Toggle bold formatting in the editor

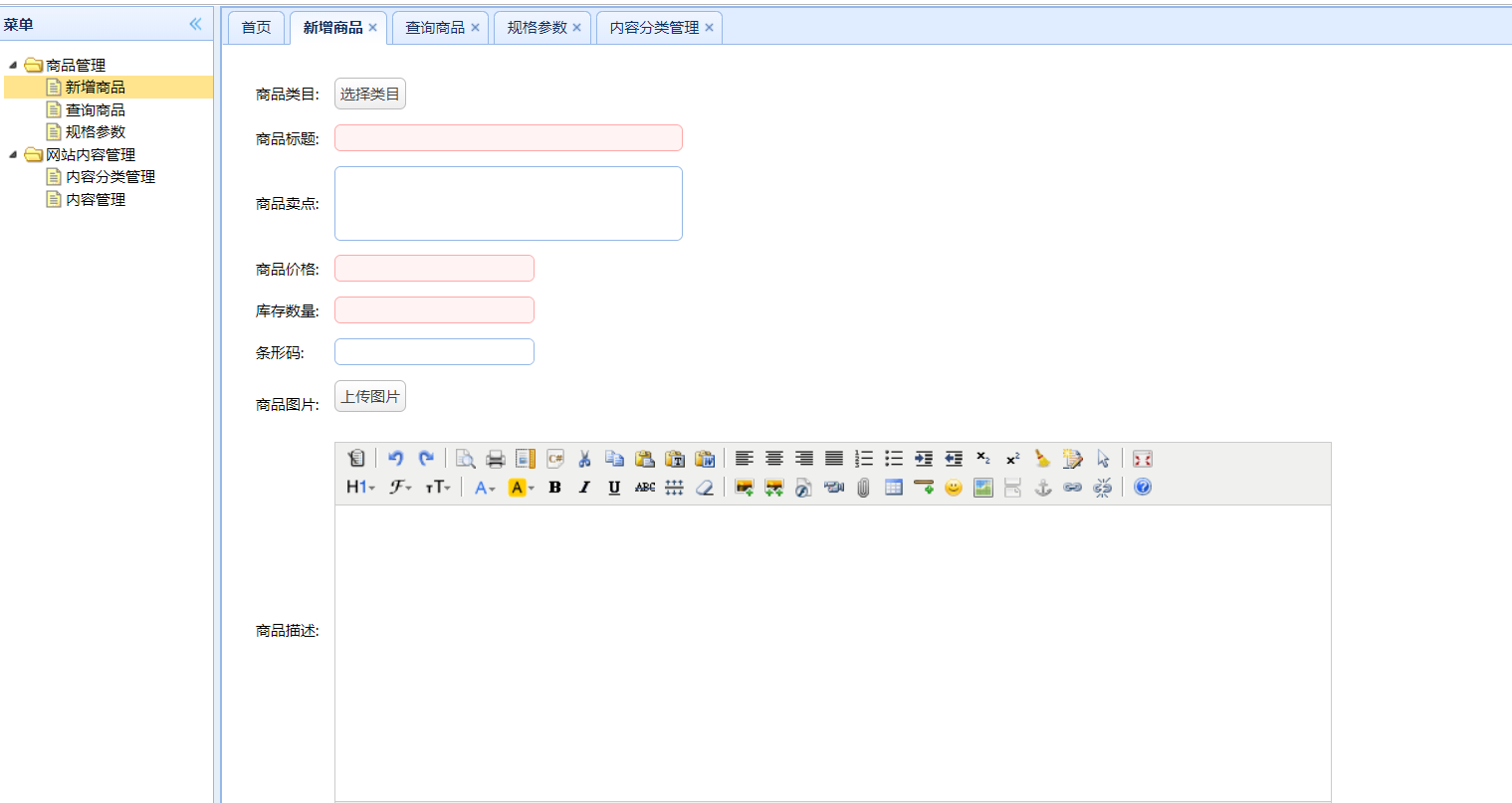[553, 487]
